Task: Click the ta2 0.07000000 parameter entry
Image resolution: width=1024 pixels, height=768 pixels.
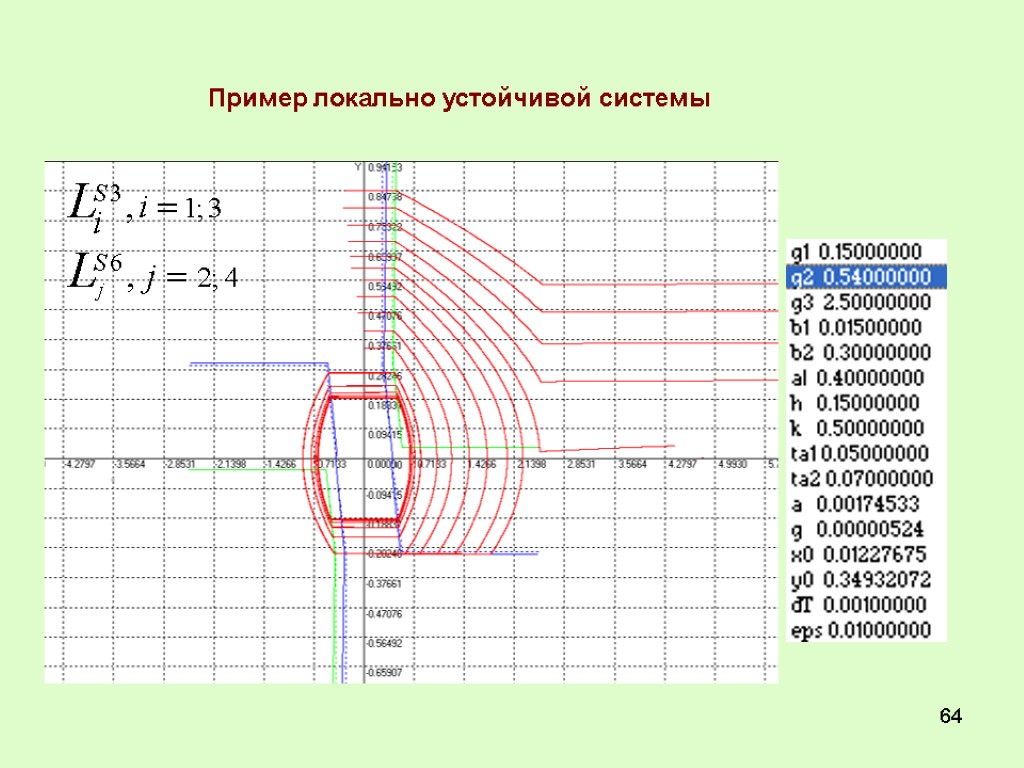Action: tap(862, 479)
